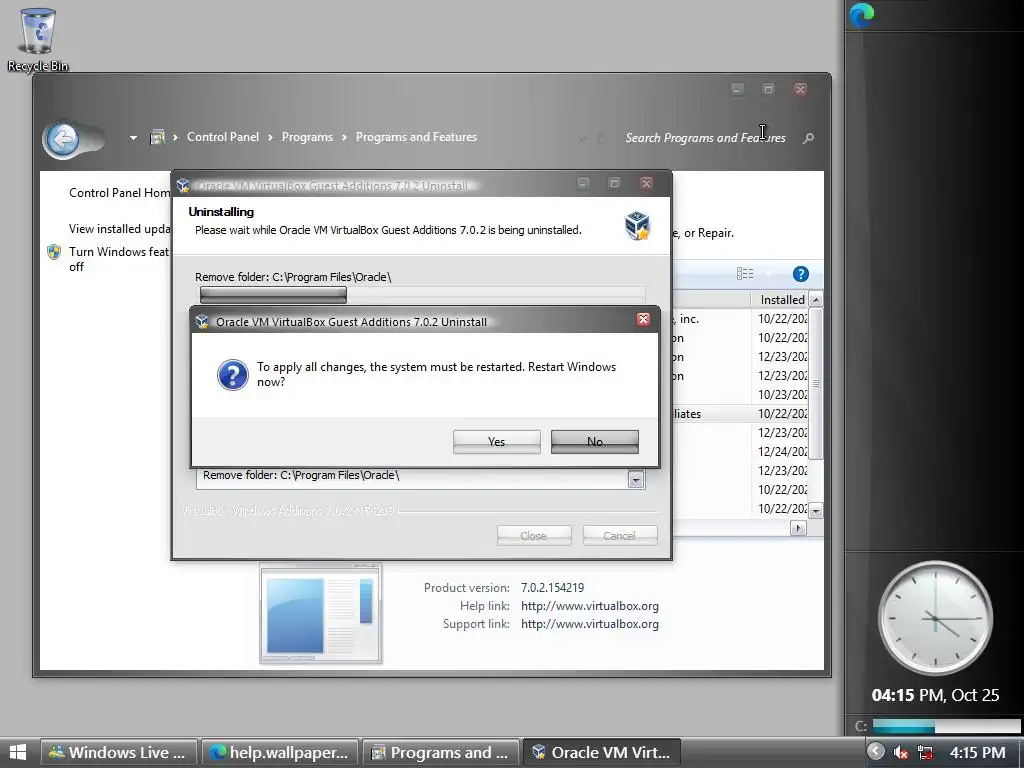This screenshot has width=1024, height=768.
Task: Open Microsoft Edge icon in sidebar
Action: click(862, 14)
